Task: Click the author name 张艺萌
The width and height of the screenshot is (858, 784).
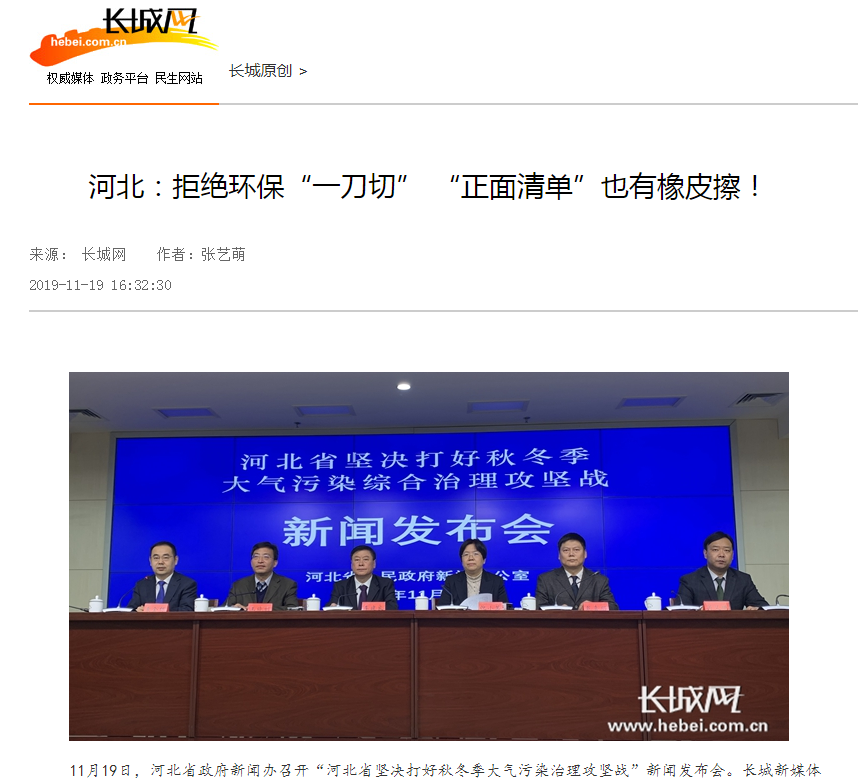Action: [223, 254]
